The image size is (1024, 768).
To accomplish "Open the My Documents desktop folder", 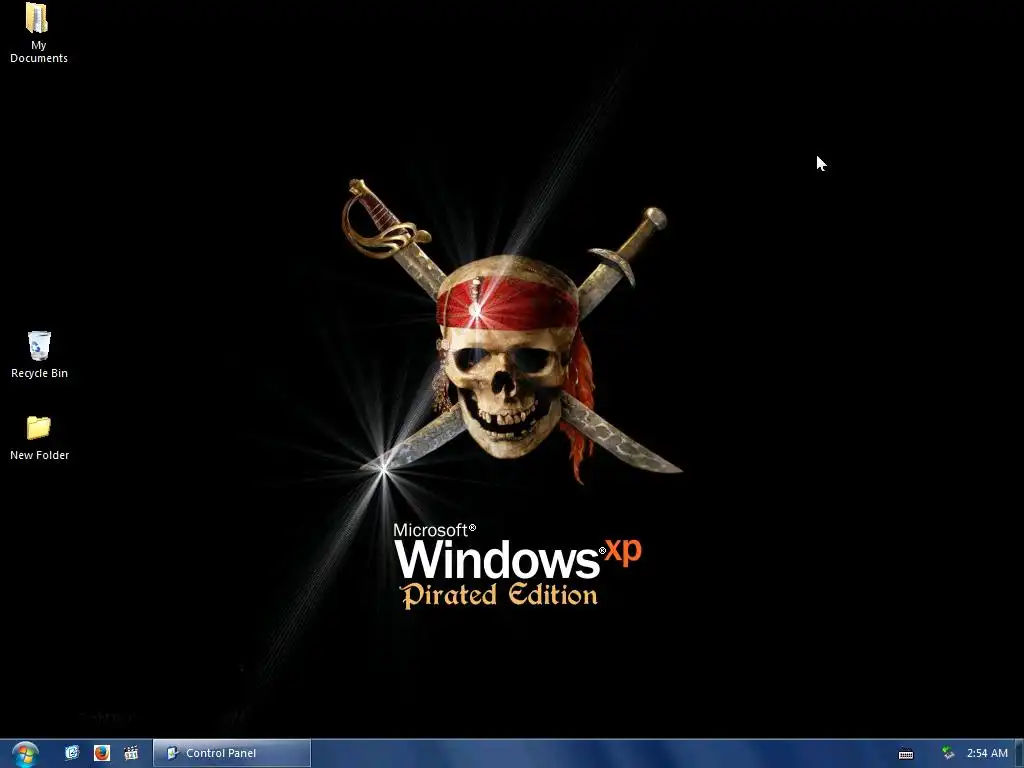I will coord(38,33).
